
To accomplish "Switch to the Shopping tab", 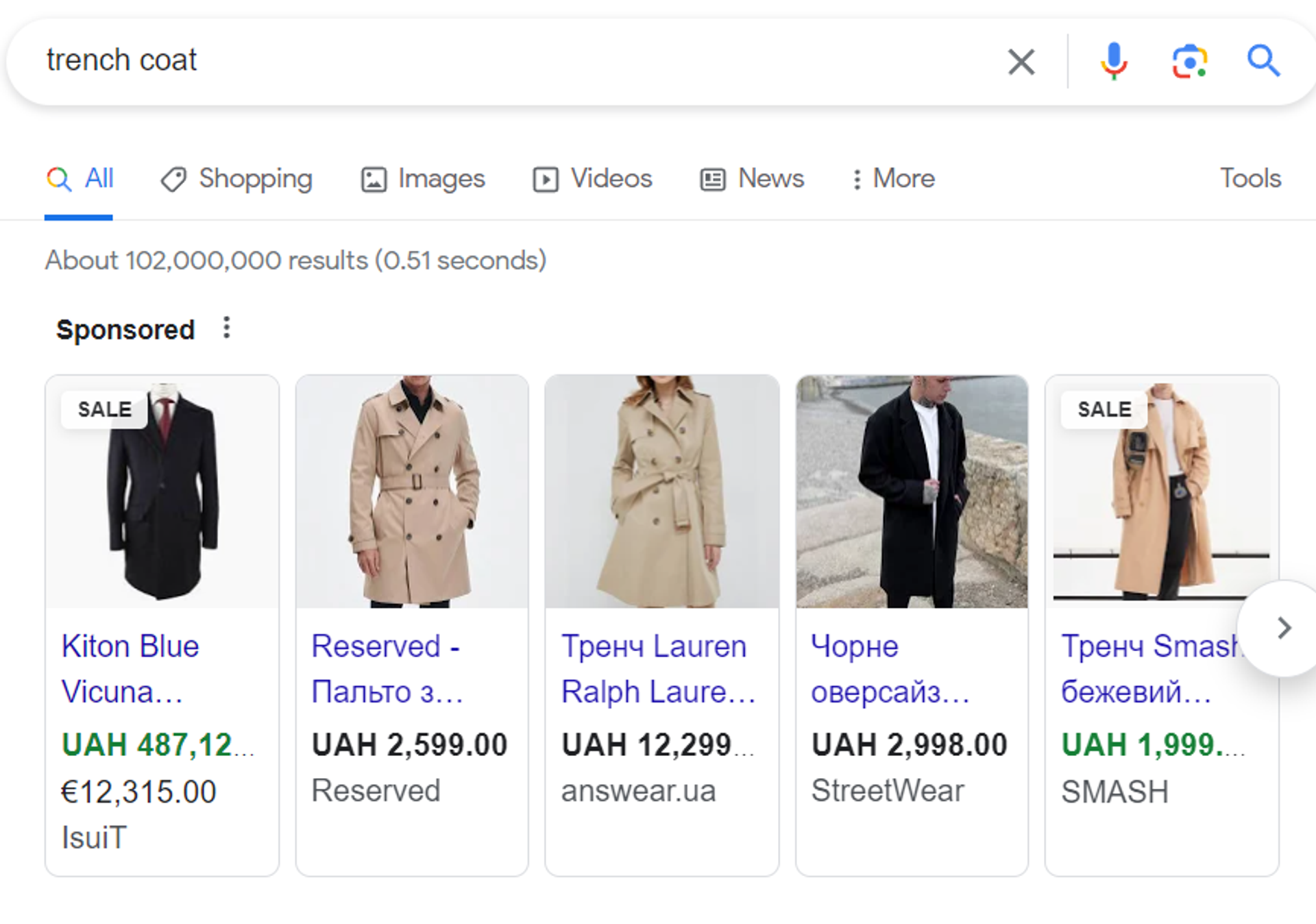I will tap(236, 179).
